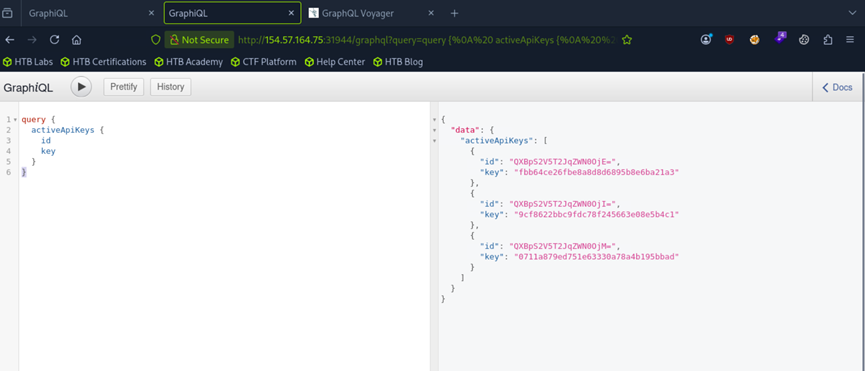Screen dimensions: 865x371
Task: Collapse the "activeApiKeys" array fold arrow
Action: click(434, 141)
